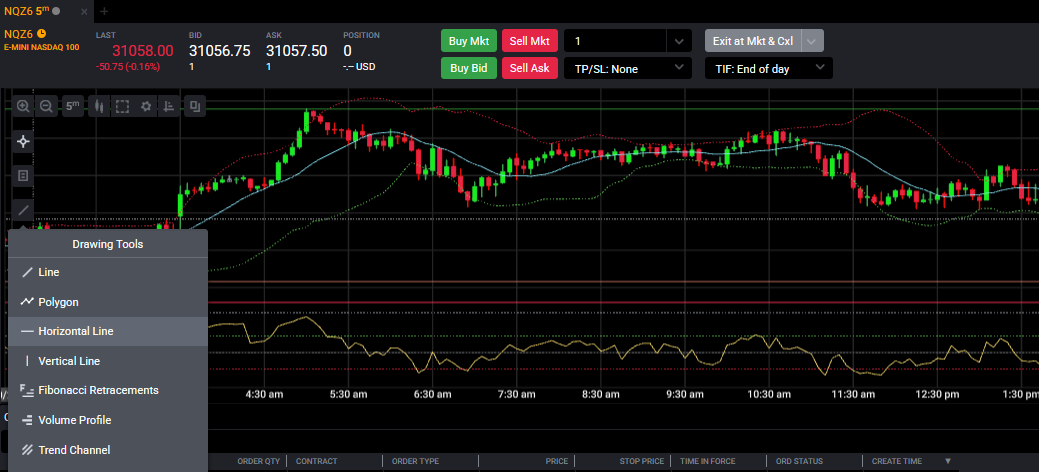Select the crosshair cursor tool
1039x472 pixels.
point(23,141)
